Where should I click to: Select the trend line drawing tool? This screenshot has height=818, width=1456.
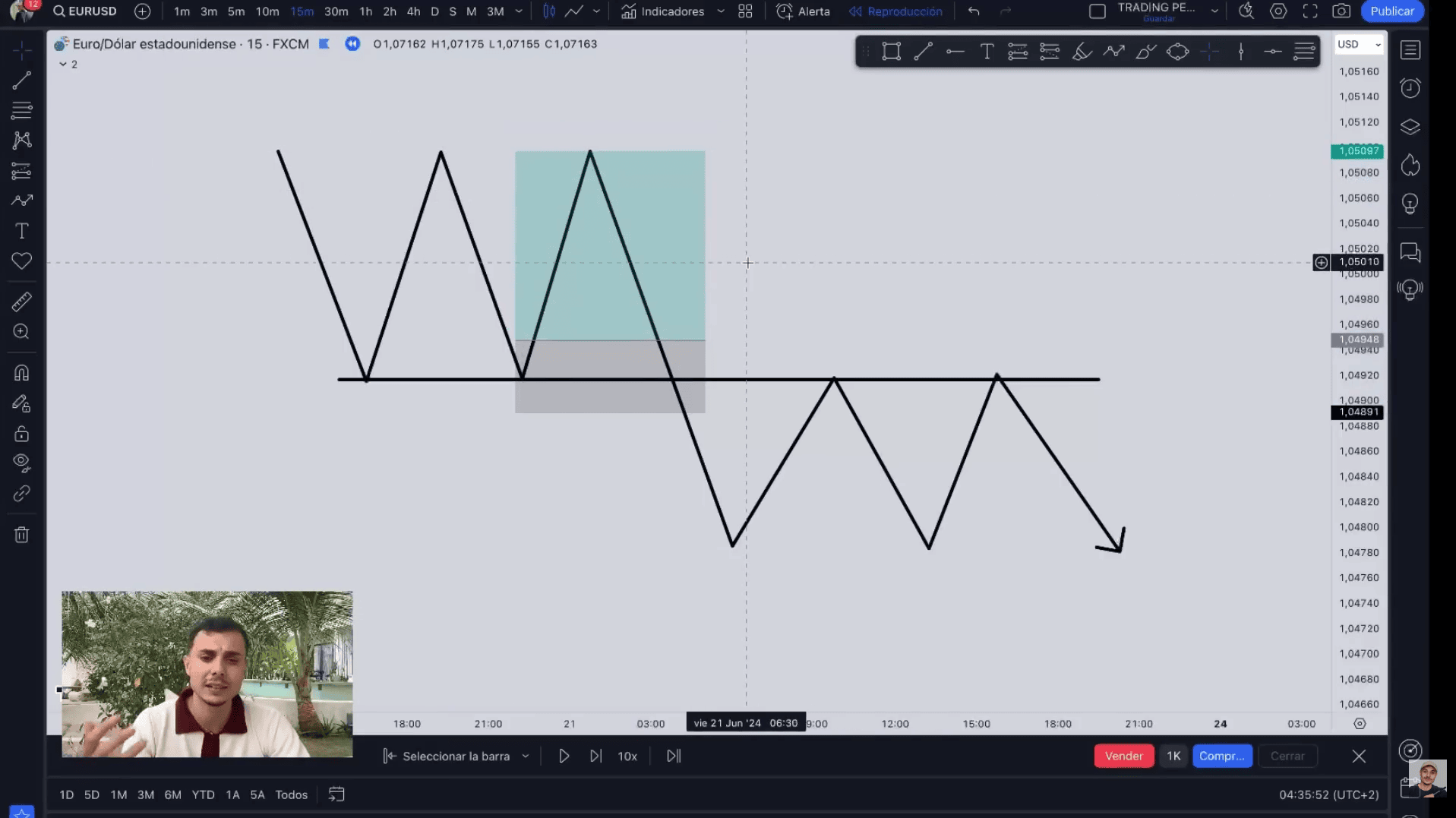(x=21, y=81)
